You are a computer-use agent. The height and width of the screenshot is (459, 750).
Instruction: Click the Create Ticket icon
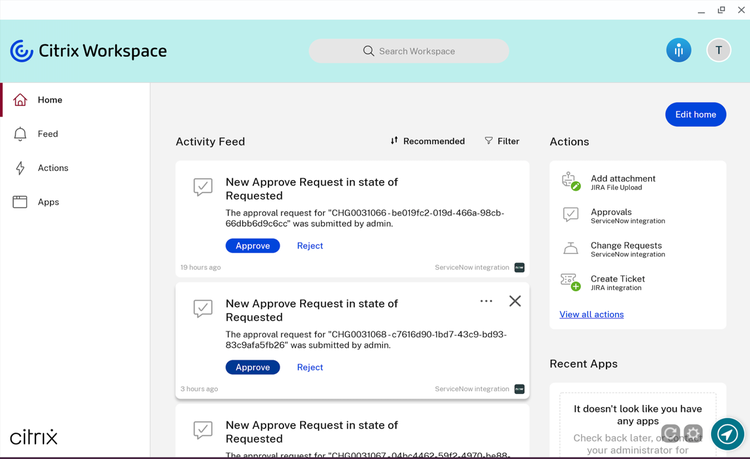(571, 282)
